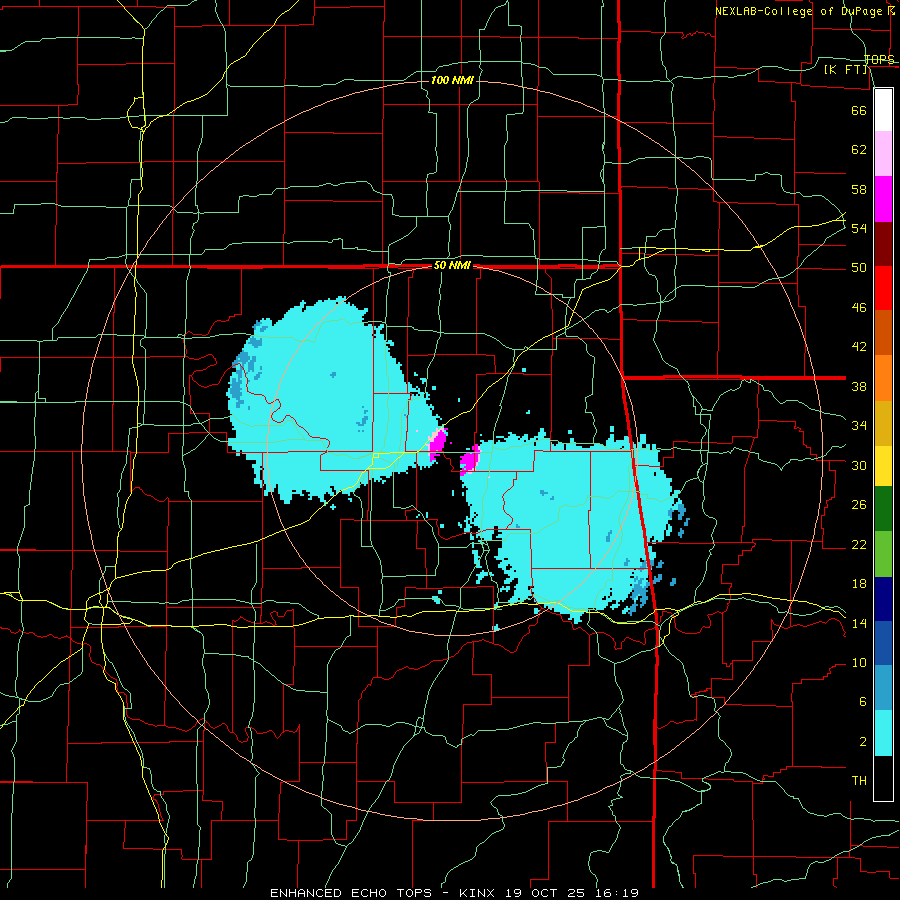Click the medium blue legend band near 10
900x900 pixels.
click(x=883, y=644)
